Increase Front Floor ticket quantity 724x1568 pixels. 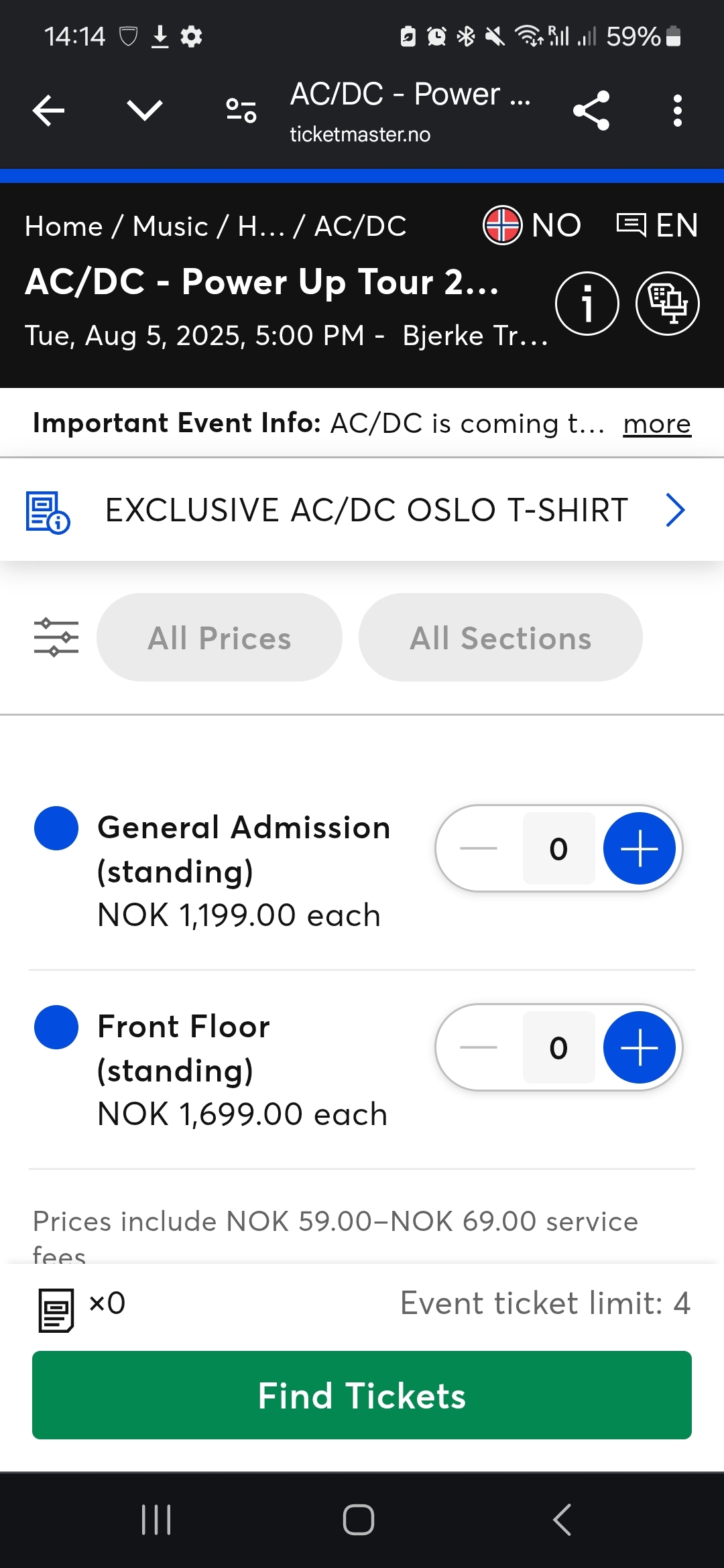(x=639, y=1047)
